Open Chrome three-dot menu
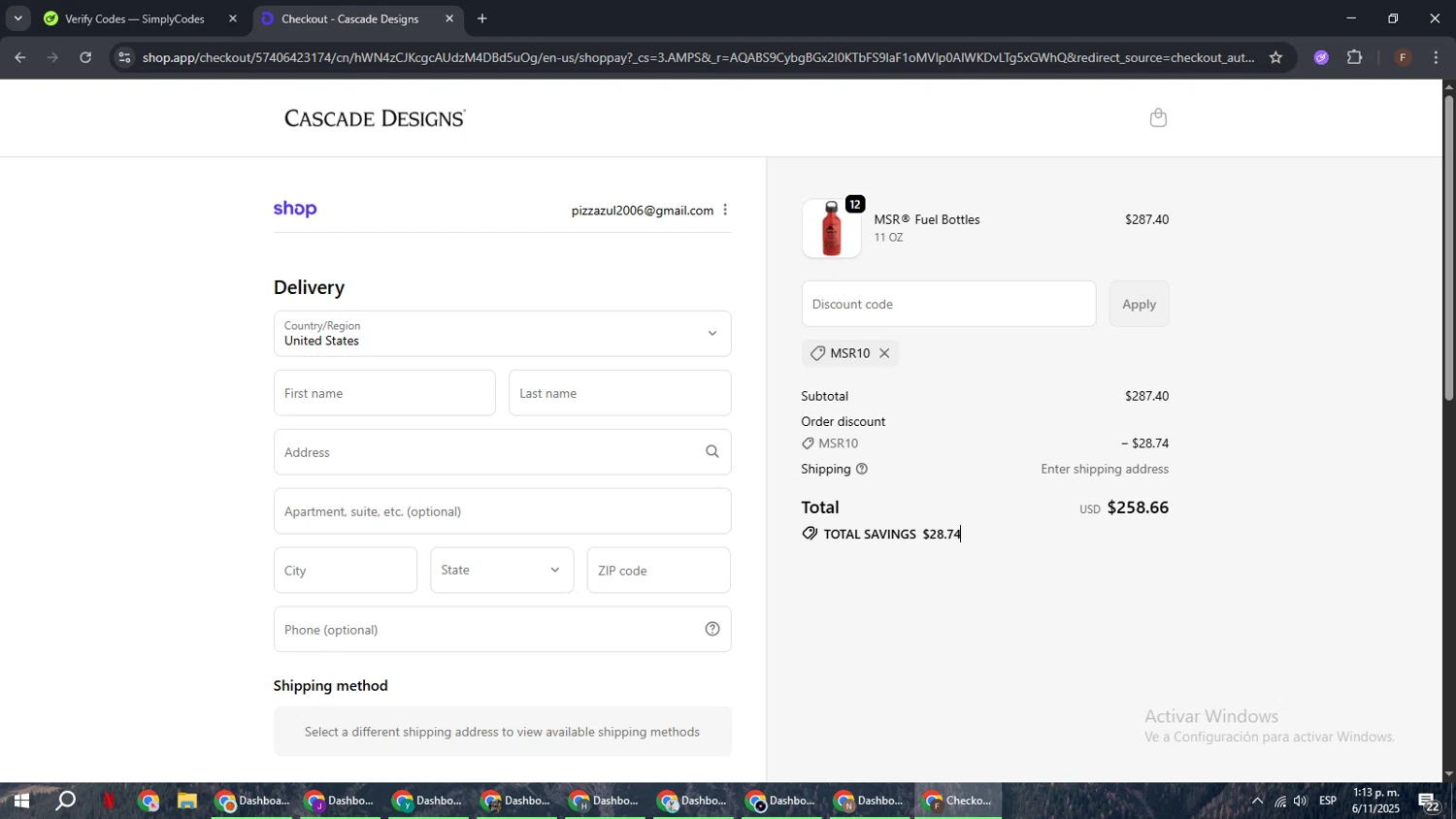Viewport: 1456px width, 819px height. tap(1436, 57)
